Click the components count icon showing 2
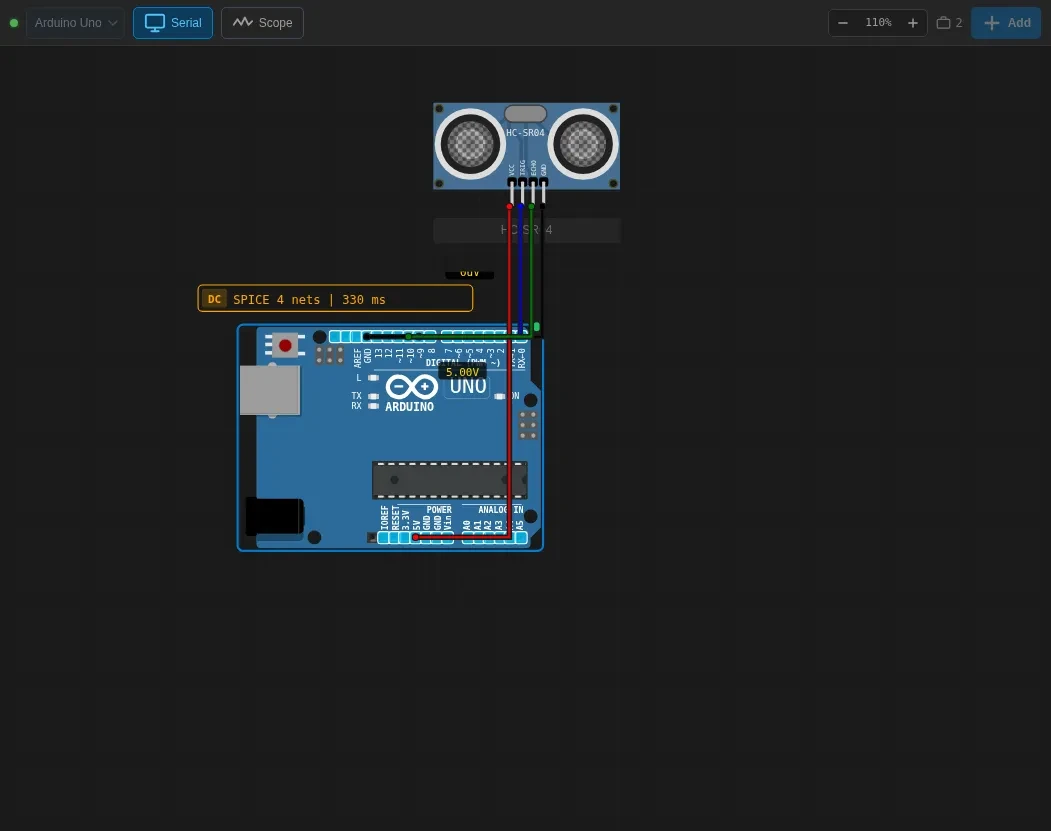The height and width of the screenshot is (831, 1051). click(x=949, y=23)
